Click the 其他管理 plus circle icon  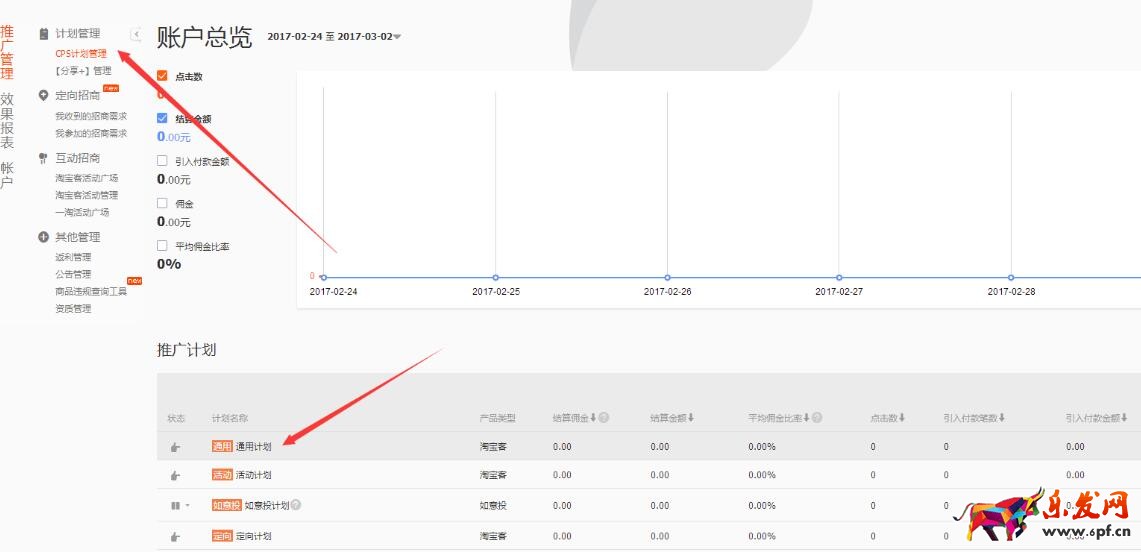coord(43,237)
